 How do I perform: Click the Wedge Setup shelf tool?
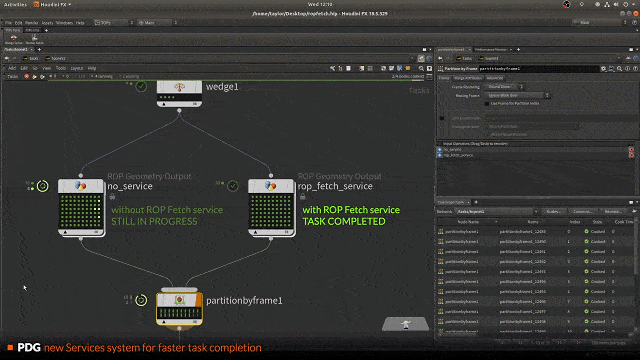click(x=13, y=39)
